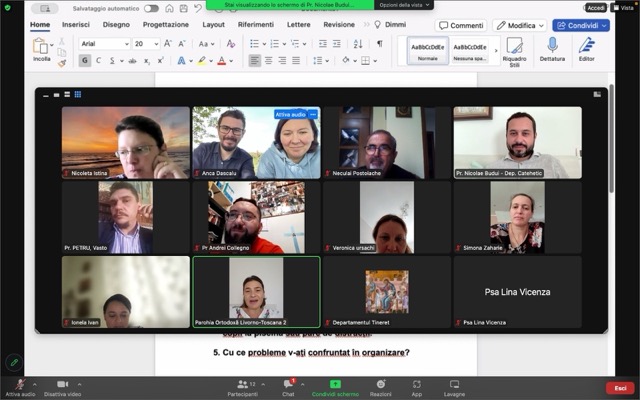Select the Psa Lina Vicenza participant tile
Screen dimensions: 640x400
point(517,292)
